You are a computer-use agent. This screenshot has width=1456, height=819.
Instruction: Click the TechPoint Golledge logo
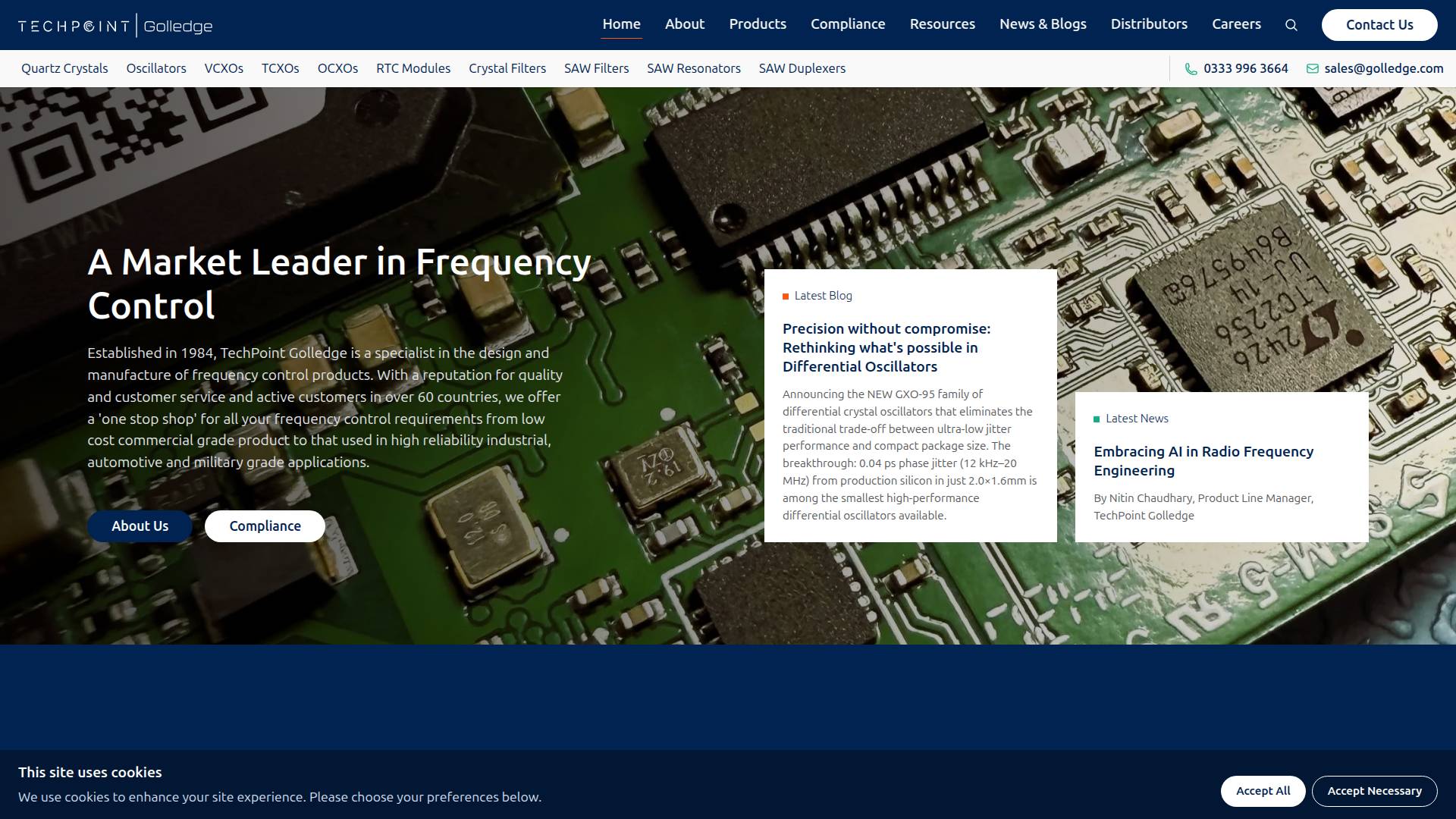click(x=114, y=25)
